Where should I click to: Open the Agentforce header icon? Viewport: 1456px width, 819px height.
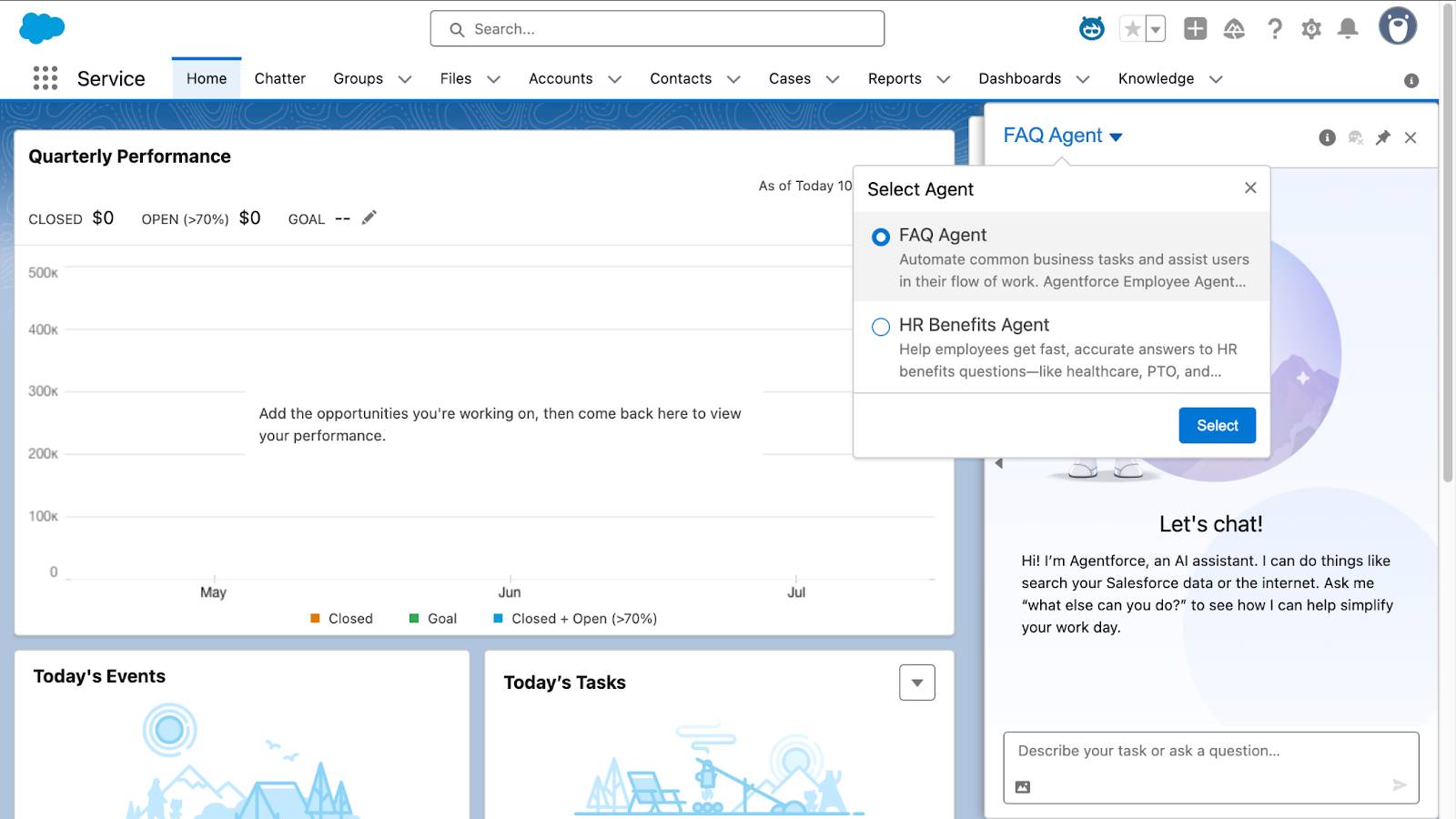(x=1092, y=29)
